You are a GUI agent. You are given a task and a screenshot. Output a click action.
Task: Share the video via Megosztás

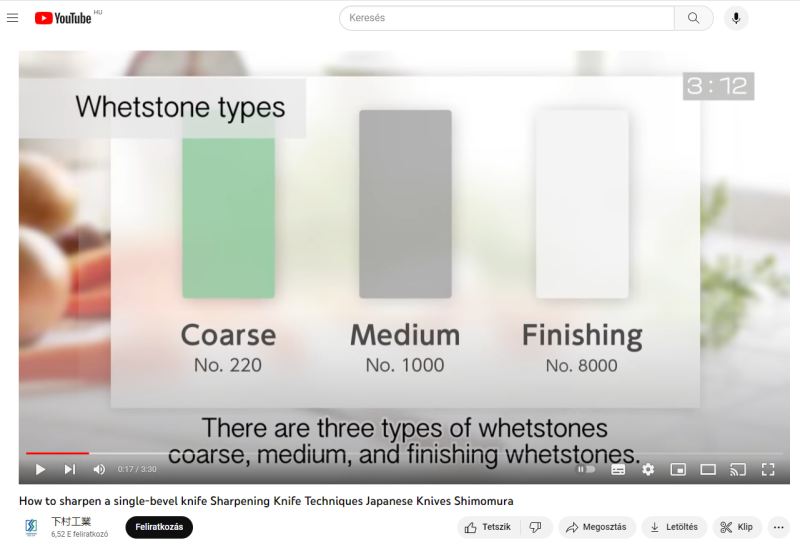[x=597, y=527]
